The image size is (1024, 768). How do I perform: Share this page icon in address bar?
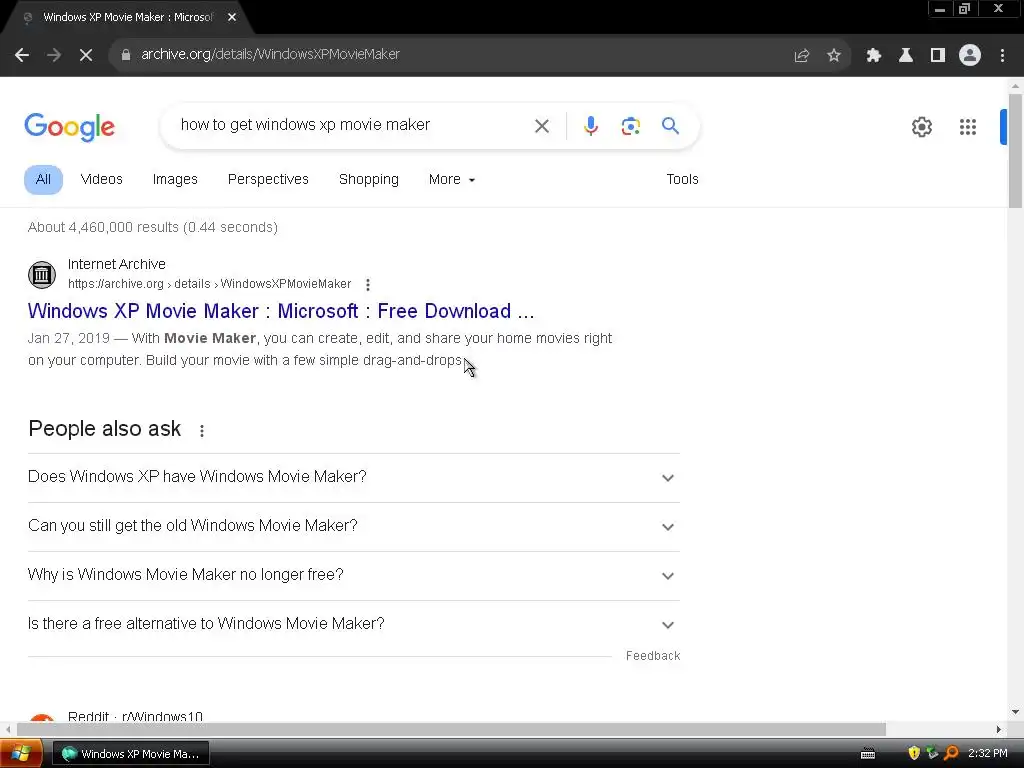pos(801,55)
